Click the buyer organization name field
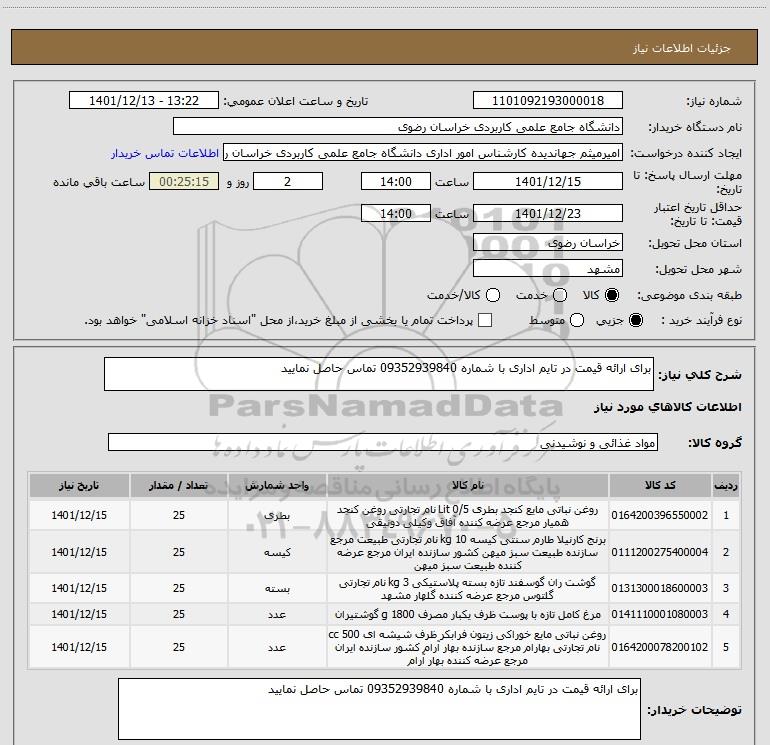770x745 pixels. pos(398,127)
